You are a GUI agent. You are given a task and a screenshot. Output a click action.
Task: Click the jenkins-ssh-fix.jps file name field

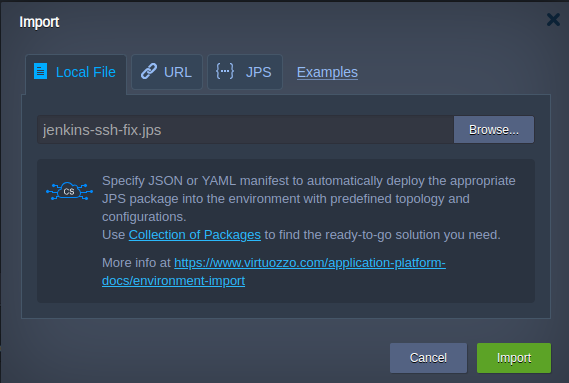246,130
